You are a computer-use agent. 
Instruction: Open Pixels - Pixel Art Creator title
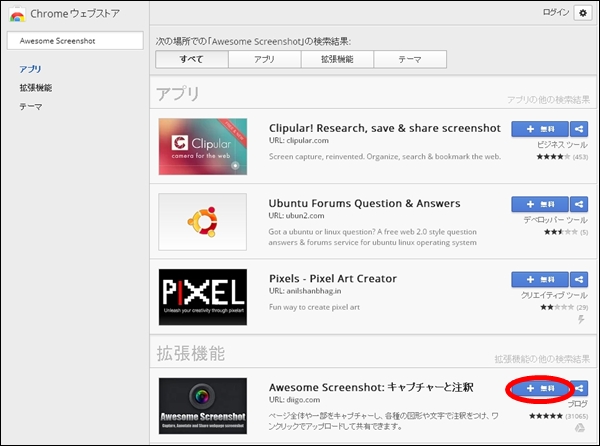coord(333,278)
